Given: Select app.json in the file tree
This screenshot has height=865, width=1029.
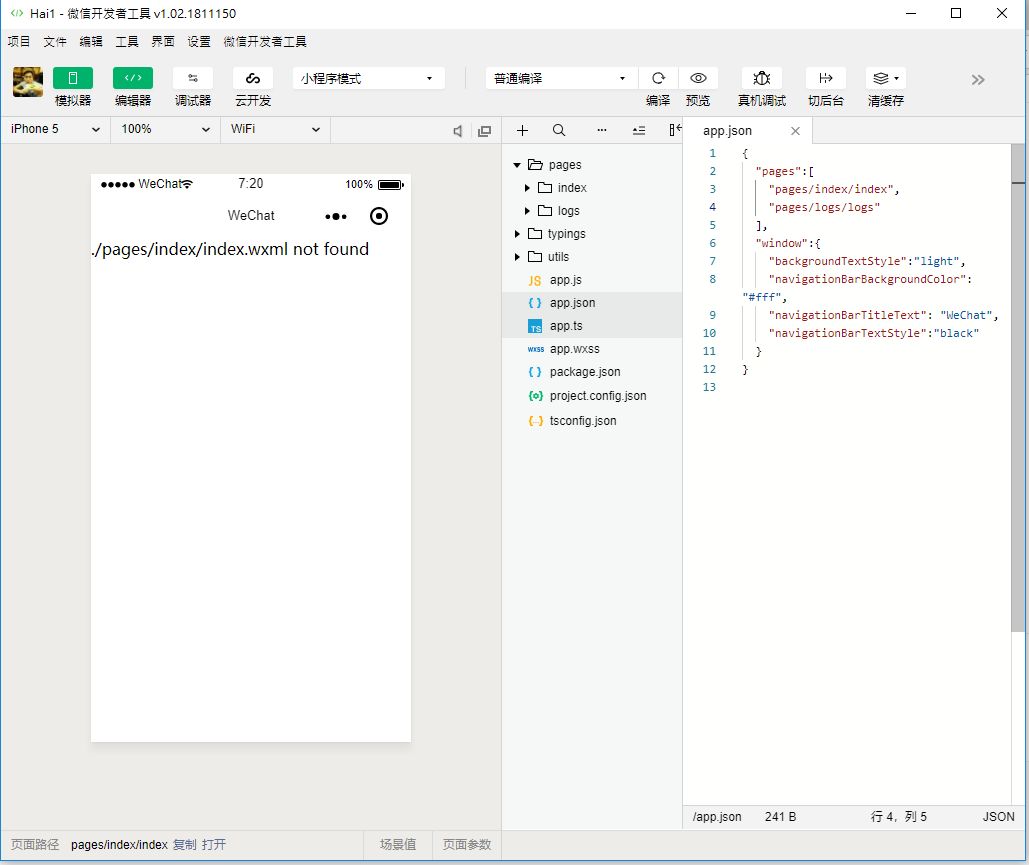Looking at the screenshot, I should (592, 303).
